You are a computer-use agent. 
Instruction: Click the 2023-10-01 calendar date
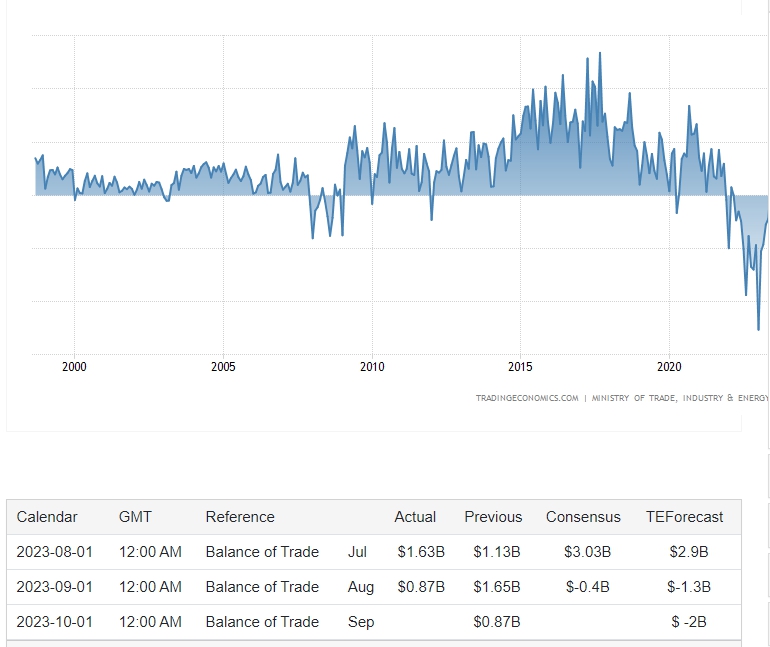(55, 622)
